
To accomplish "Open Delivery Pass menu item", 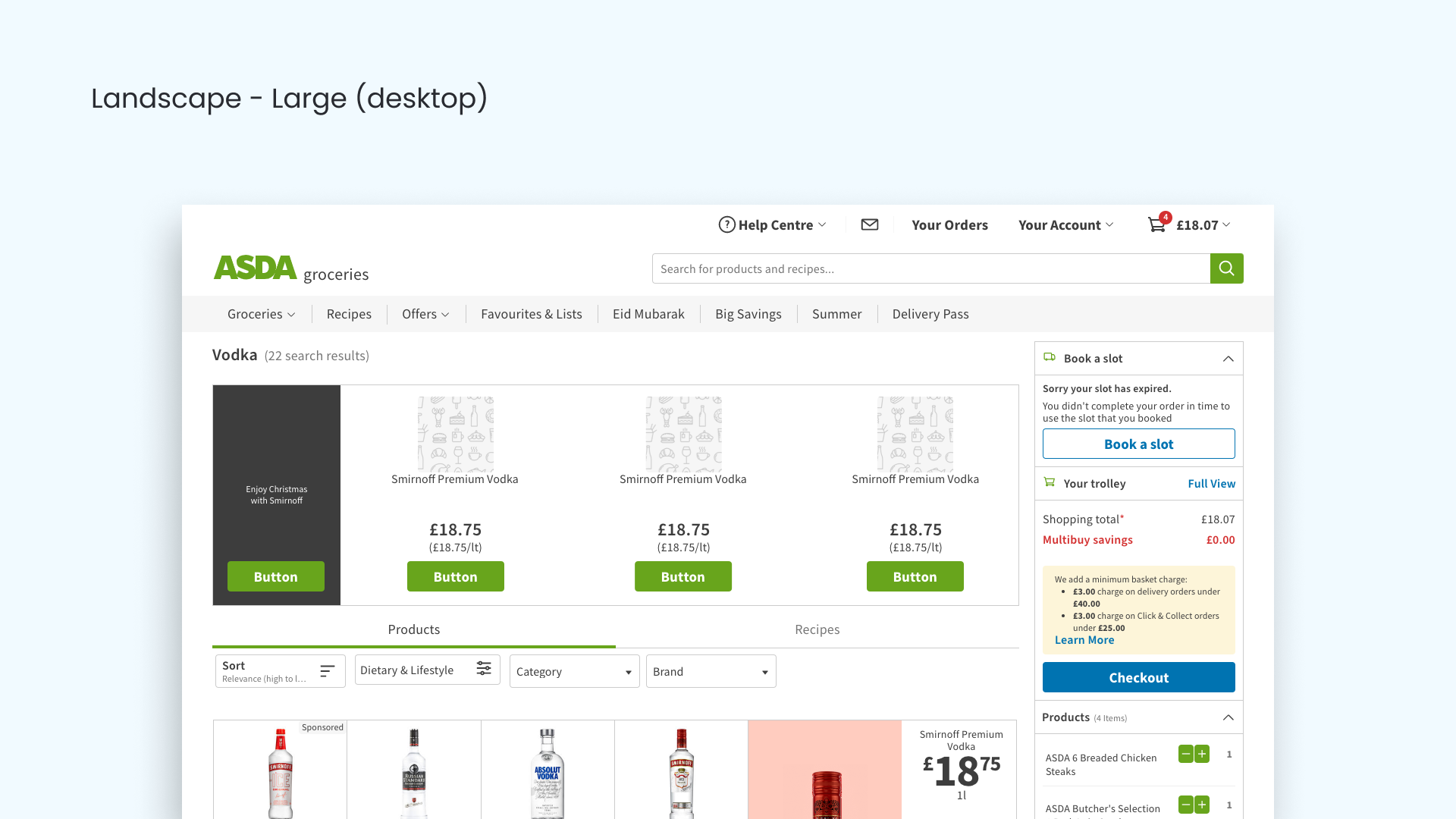I will pos(930,314).
